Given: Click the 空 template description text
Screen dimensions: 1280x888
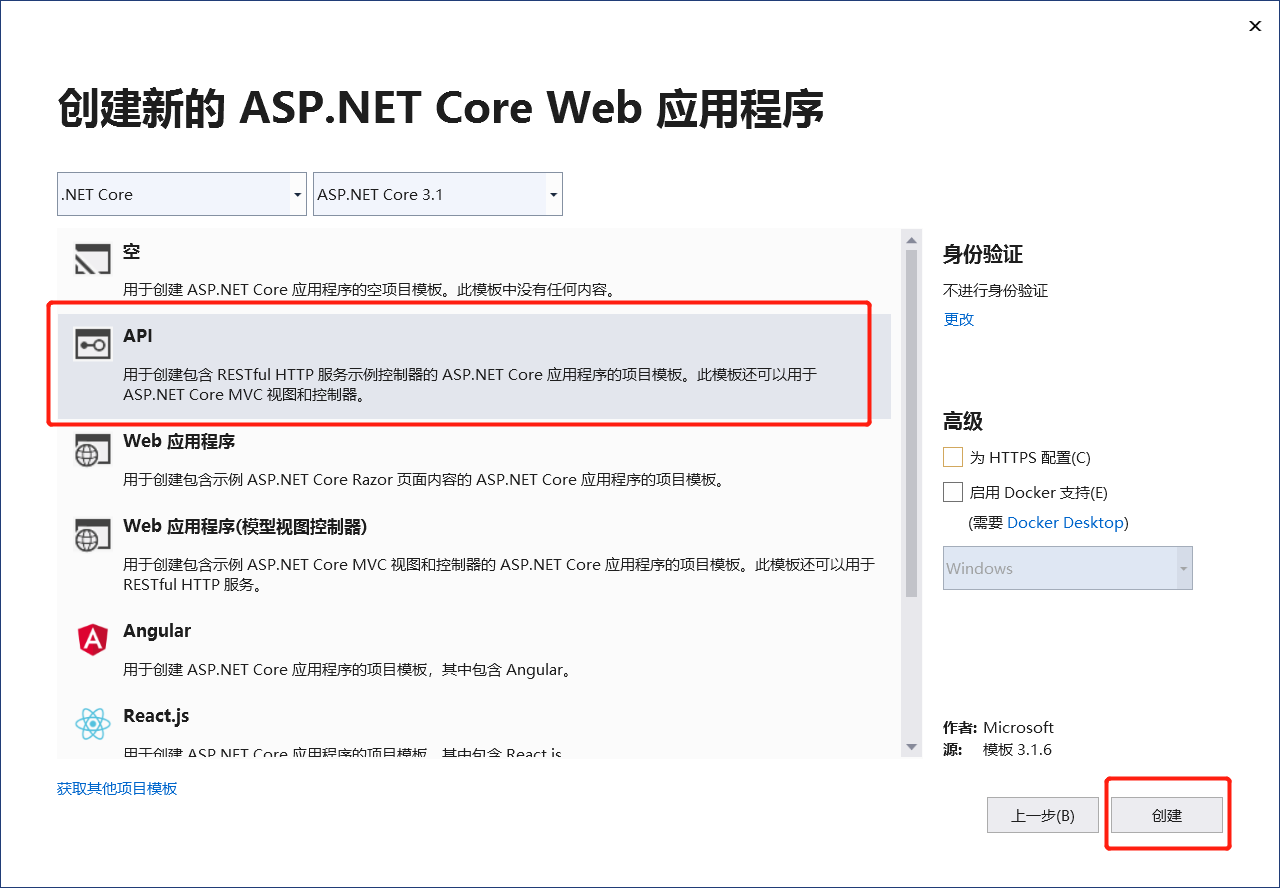Looking at the screenshot, I should tap(372, 290).
